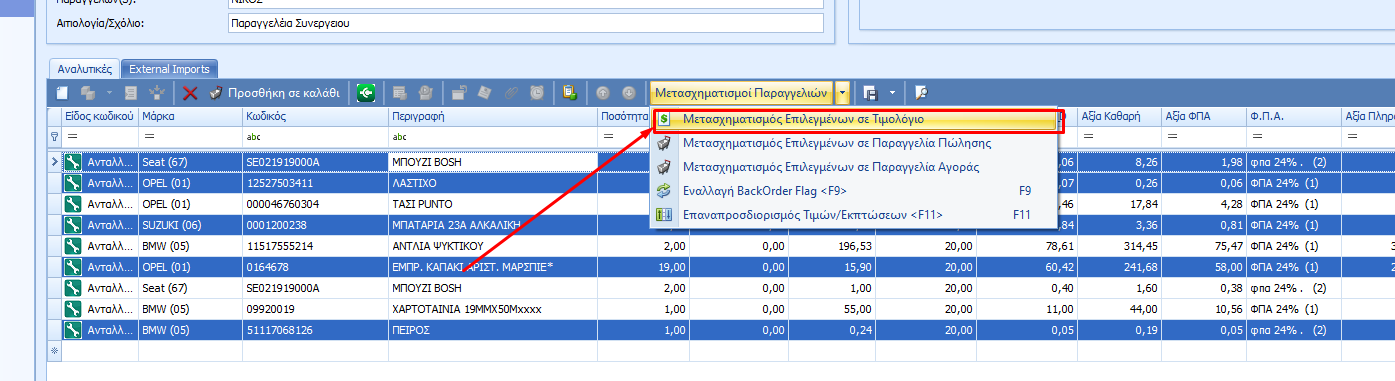Click the circular up-arrow move icon
1395x381 pixels.
pos(603,93)
